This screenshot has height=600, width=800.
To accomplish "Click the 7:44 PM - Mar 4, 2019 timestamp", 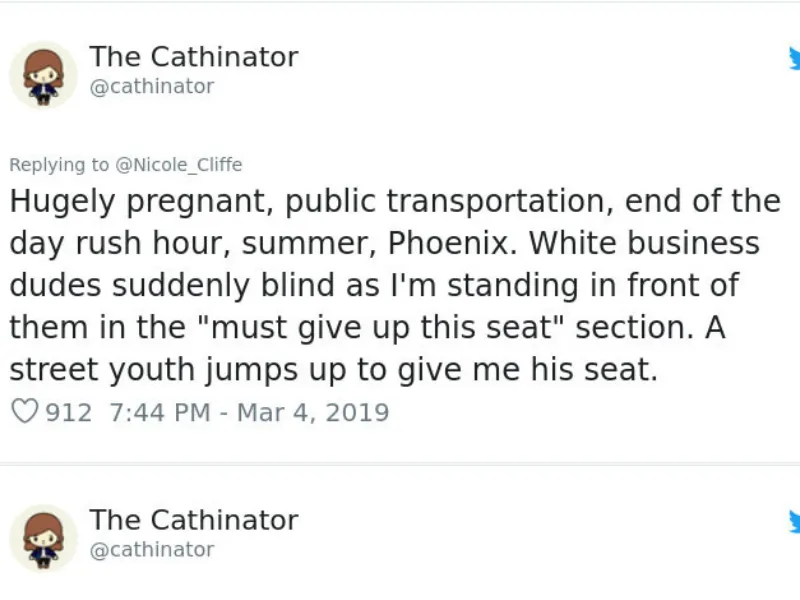I will click(x=249, y=412).
